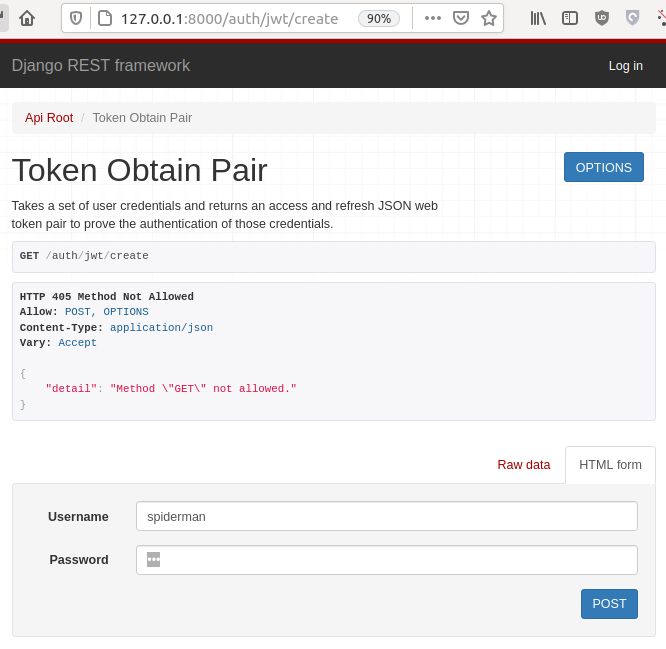Viewport: 666px width, 649px height.
Task: Click the page info document icon
Action: (x=104, y=18)
